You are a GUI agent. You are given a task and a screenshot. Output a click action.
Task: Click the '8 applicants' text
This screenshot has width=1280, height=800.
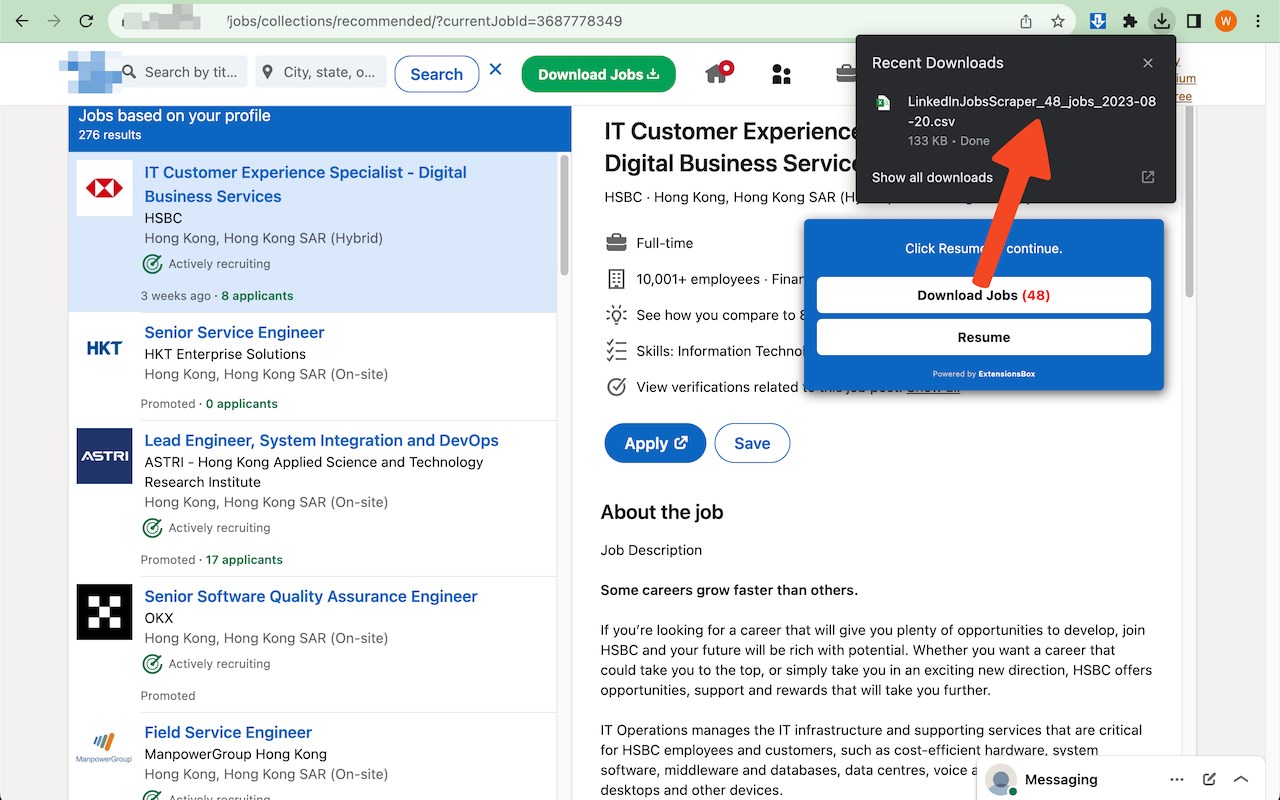(257, 296)
